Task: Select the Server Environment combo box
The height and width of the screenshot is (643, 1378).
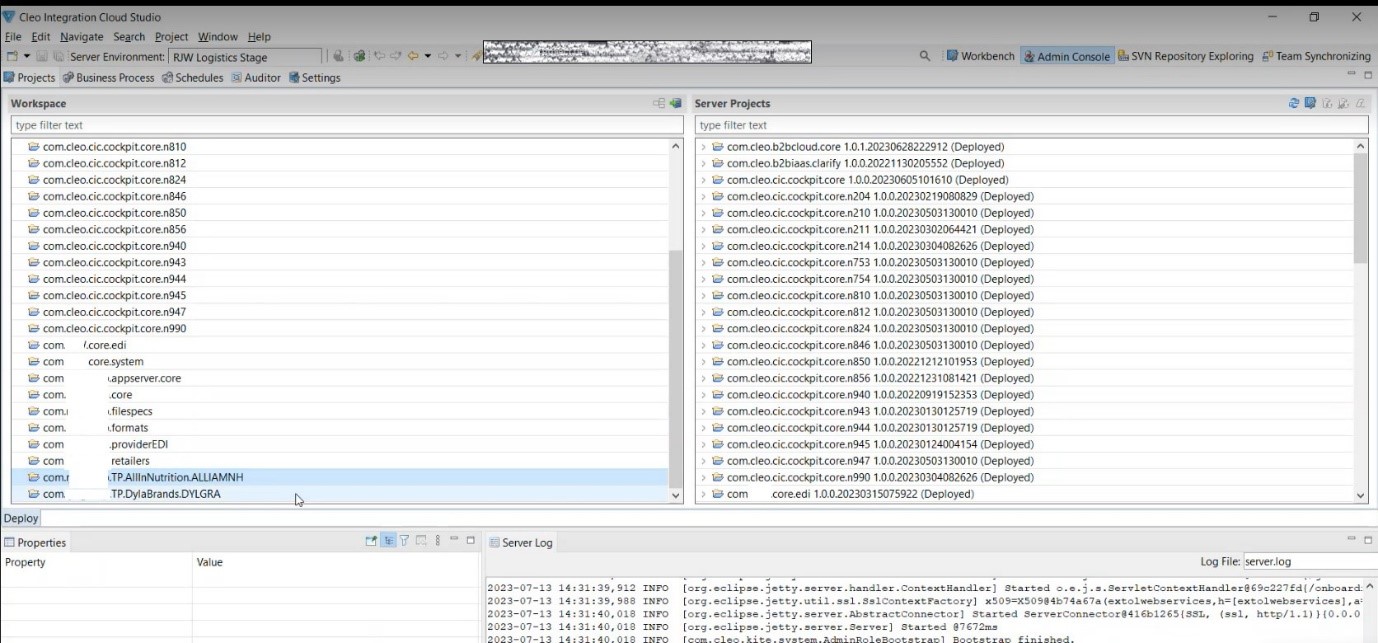Action: [245, 57]
